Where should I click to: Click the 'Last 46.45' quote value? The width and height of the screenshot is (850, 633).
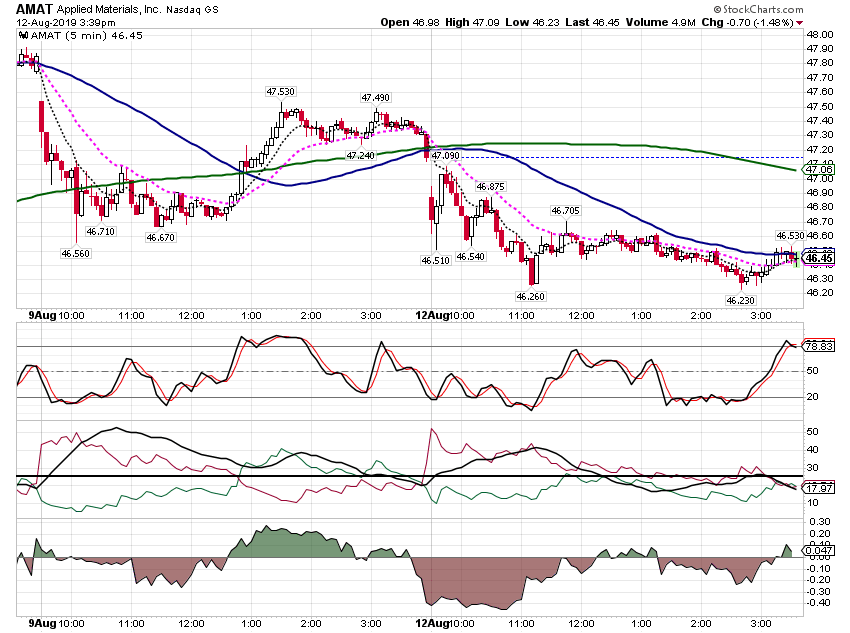[593, 22]
